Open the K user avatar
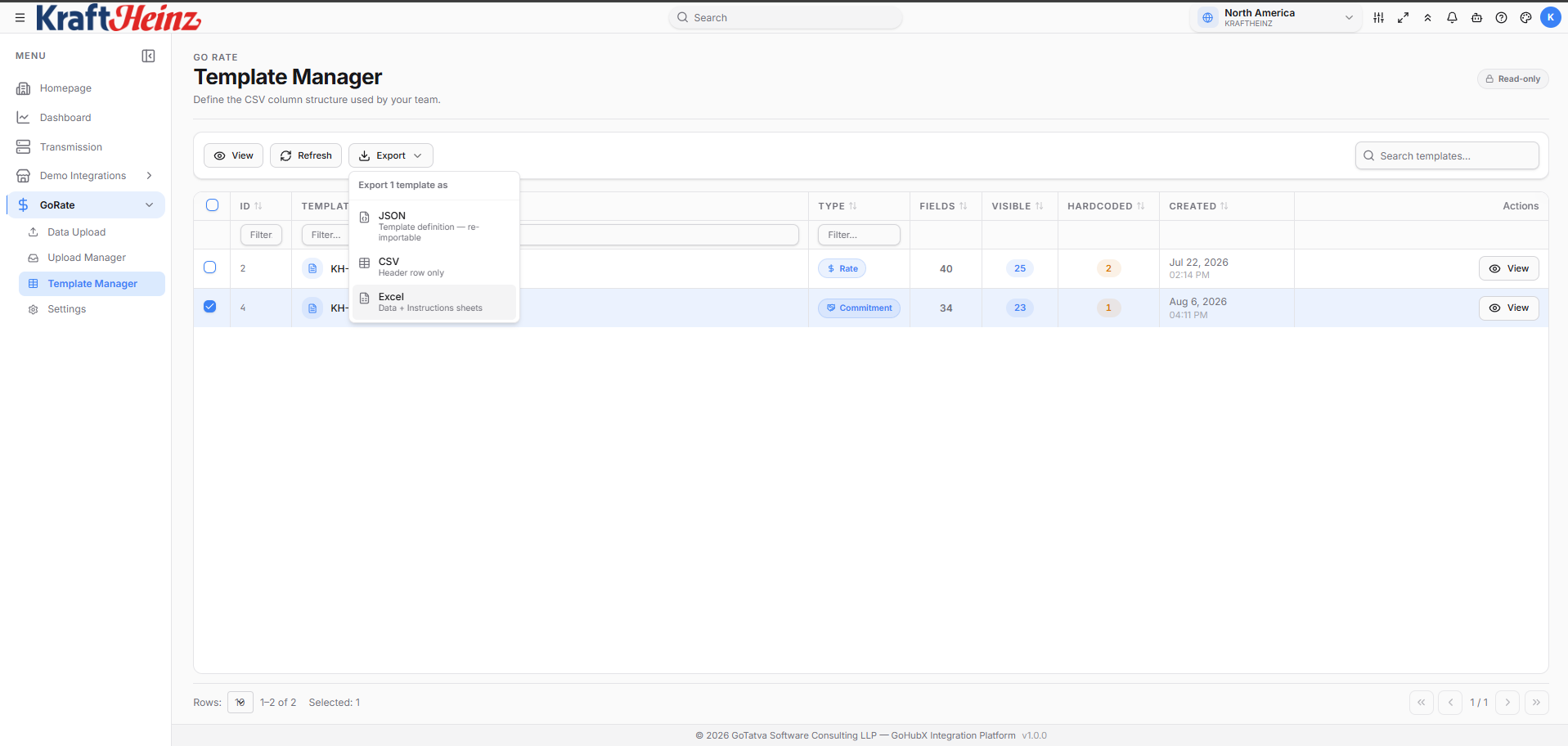 click(x=1550, y=17)
